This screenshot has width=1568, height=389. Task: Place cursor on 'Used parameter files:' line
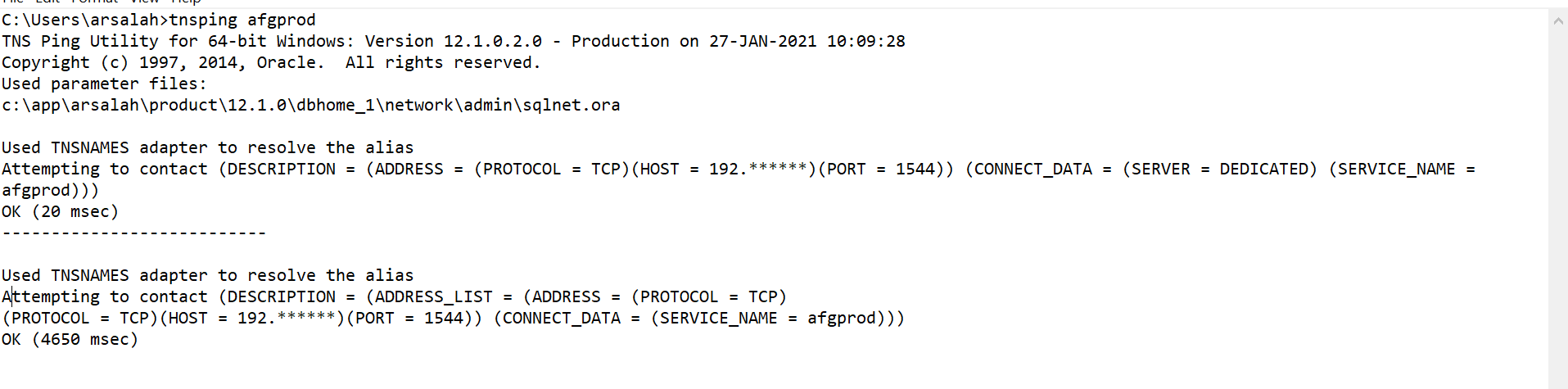pyautogui.click(x=104, y=84)
